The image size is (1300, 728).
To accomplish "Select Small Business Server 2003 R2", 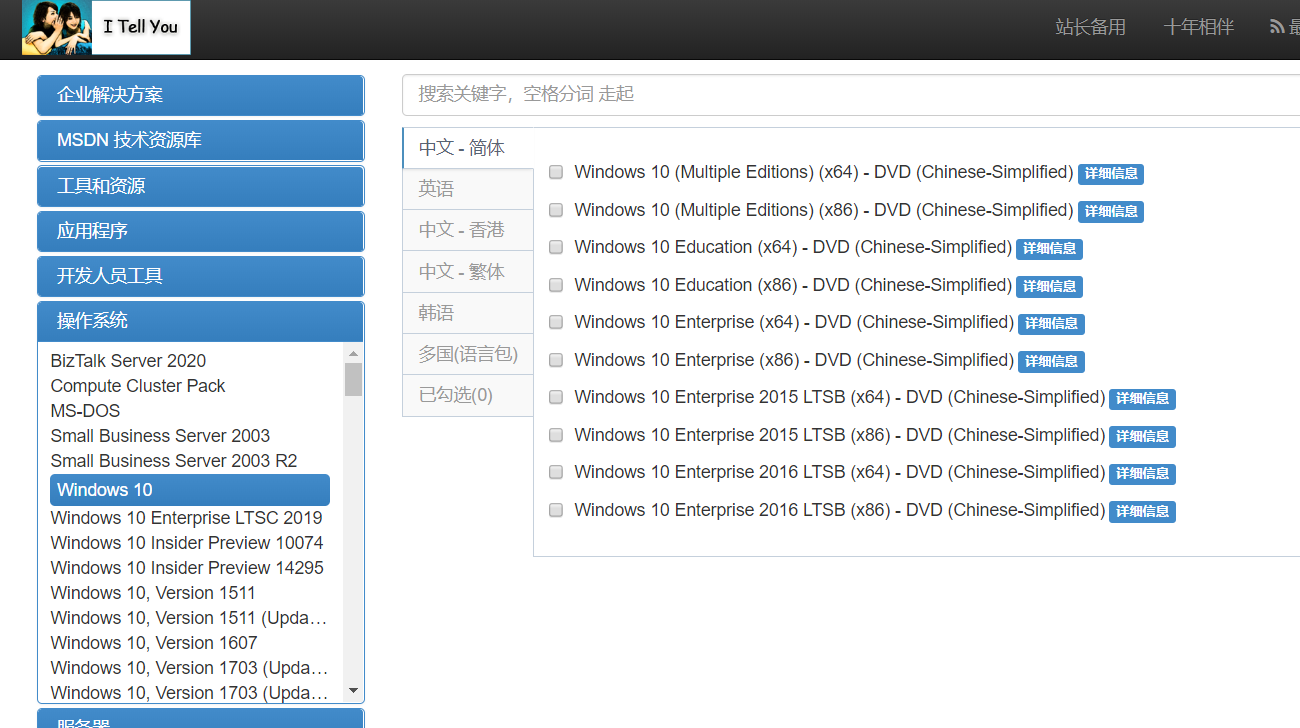I will pyautogui.click(x=174, y=461).
